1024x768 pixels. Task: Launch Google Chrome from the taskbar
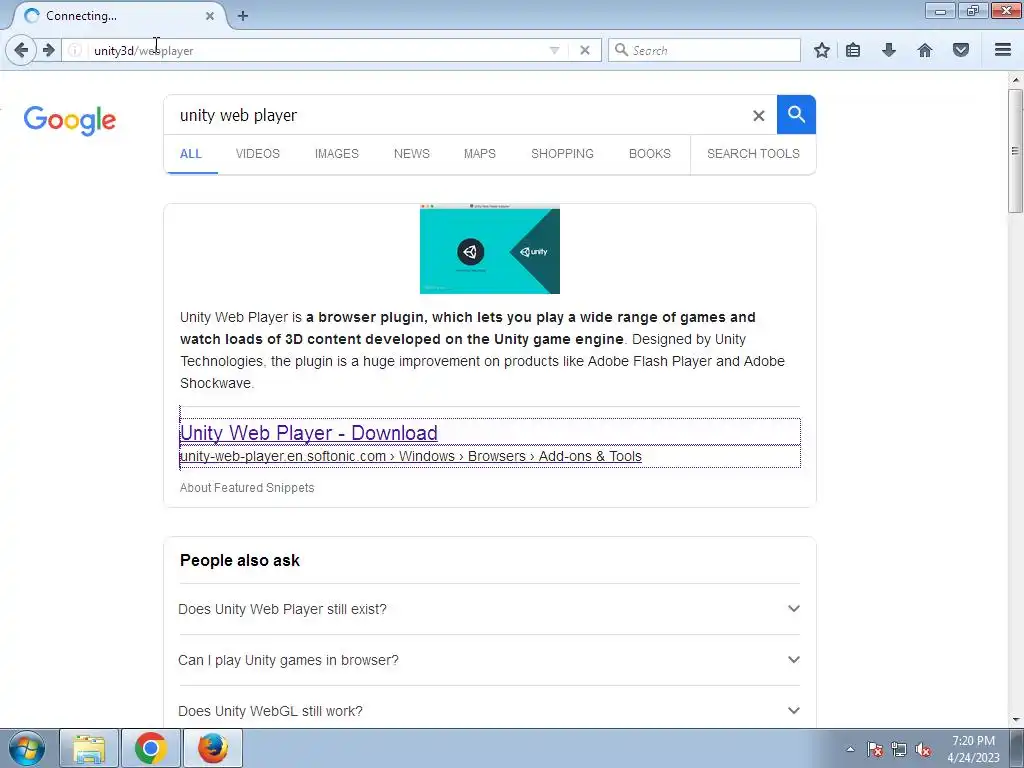(151, 748)
